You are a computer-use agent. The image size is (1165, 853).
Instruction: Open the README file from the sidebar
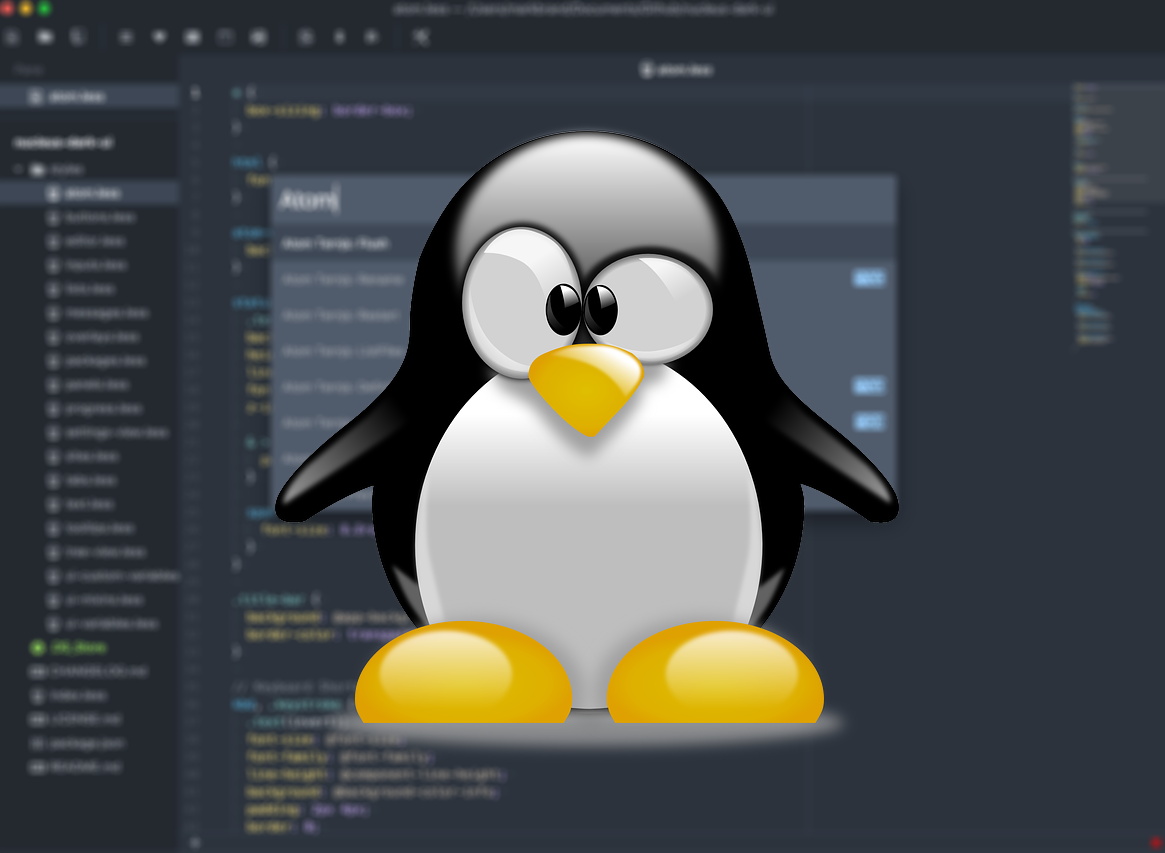pyautogui.click(x=72, y=767)
